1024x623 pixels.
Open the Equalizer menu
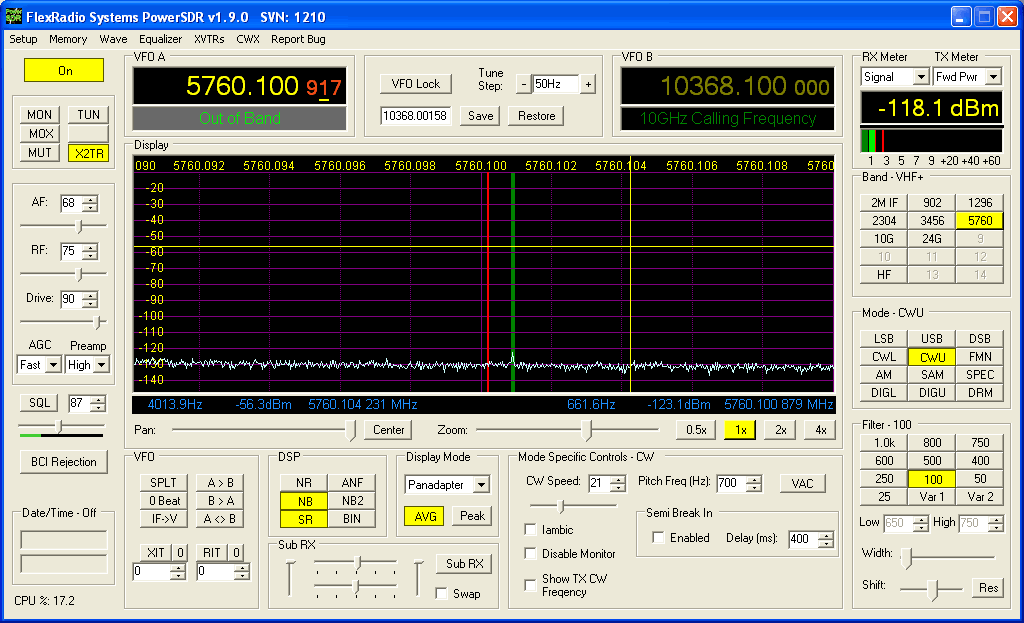160,39
